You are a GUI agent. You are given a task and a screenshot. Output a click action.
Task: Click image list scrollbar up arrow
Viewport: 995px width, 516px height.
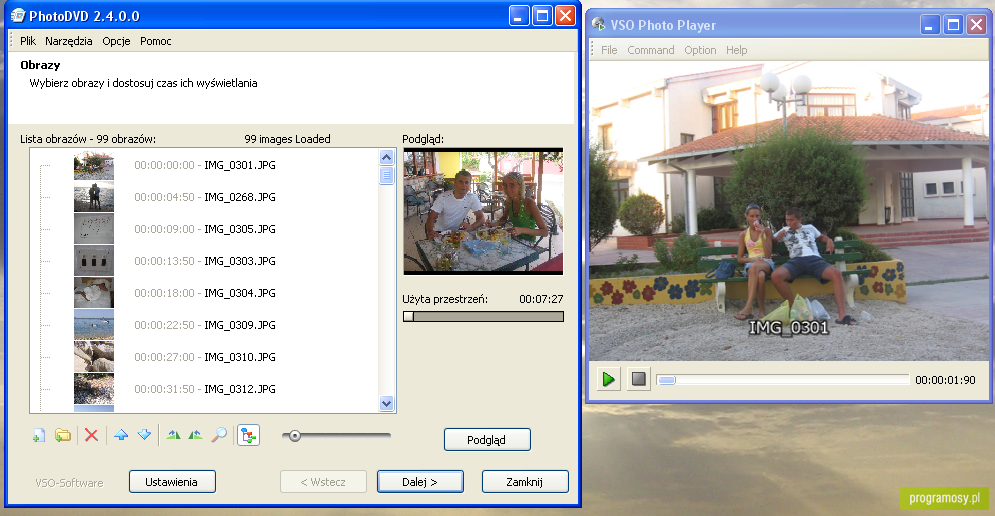point(386,157)
